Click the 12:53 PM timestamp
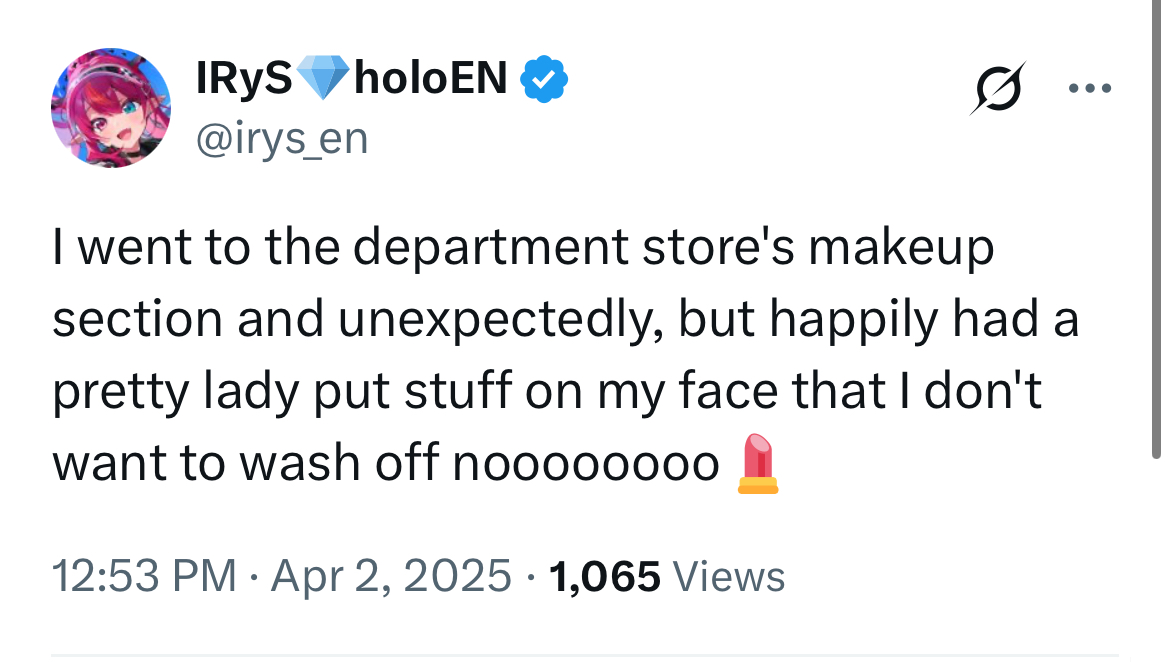The height and width of the screenshot is (662, 1170). (144, 577)
